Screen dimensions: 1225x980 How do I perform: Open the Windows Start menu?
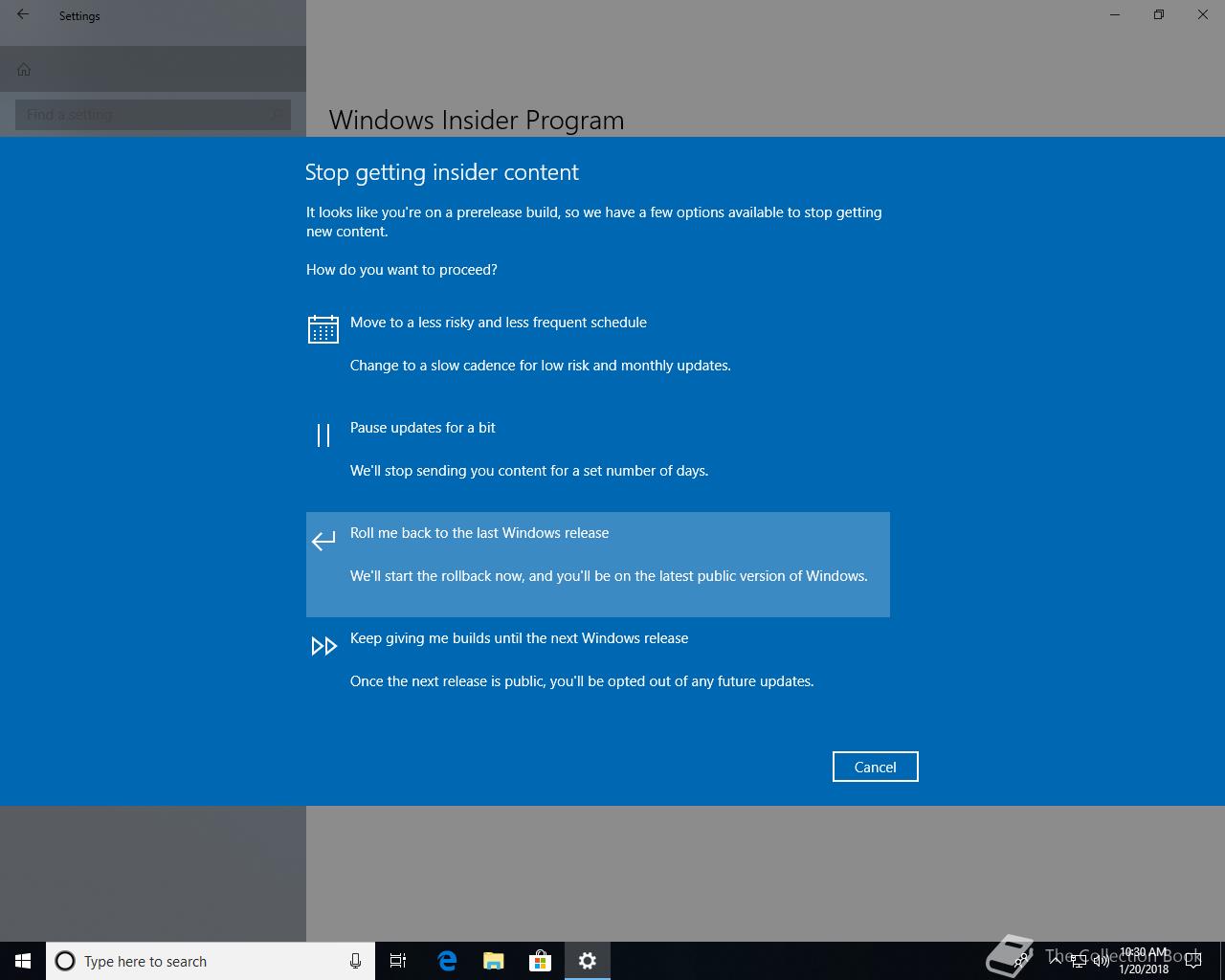pyautogui.click(x=23, y=961)
